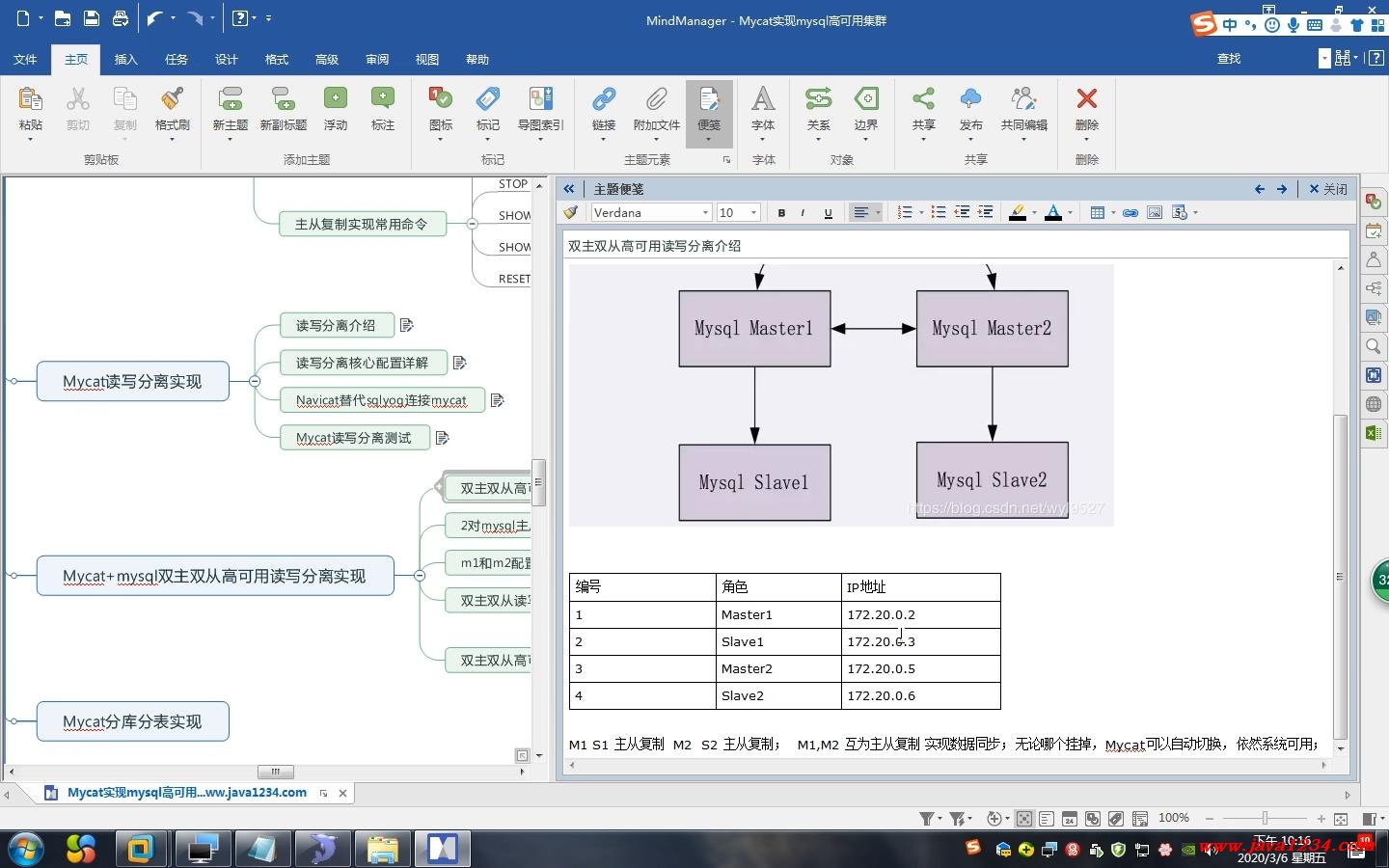
Task: Open notes icon beside Mycat读写分离测试 topic
Action: coord(442,438)
